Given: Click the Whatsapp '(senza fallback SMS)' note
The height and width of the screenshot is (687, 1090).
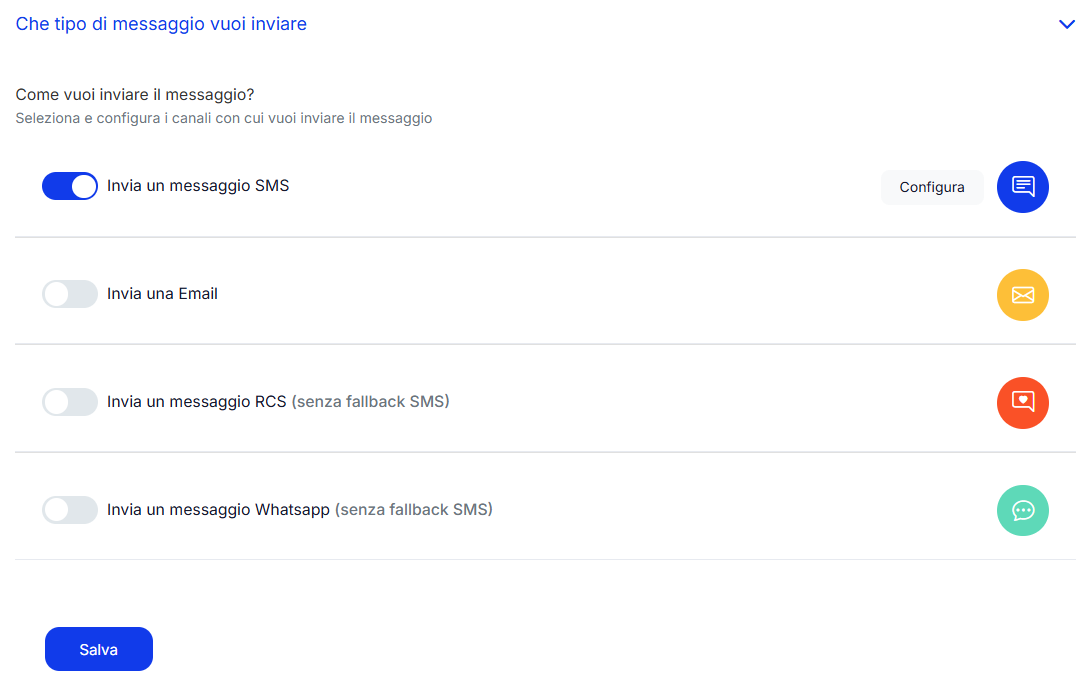Looking at the screenshot, I should point(414,509).
